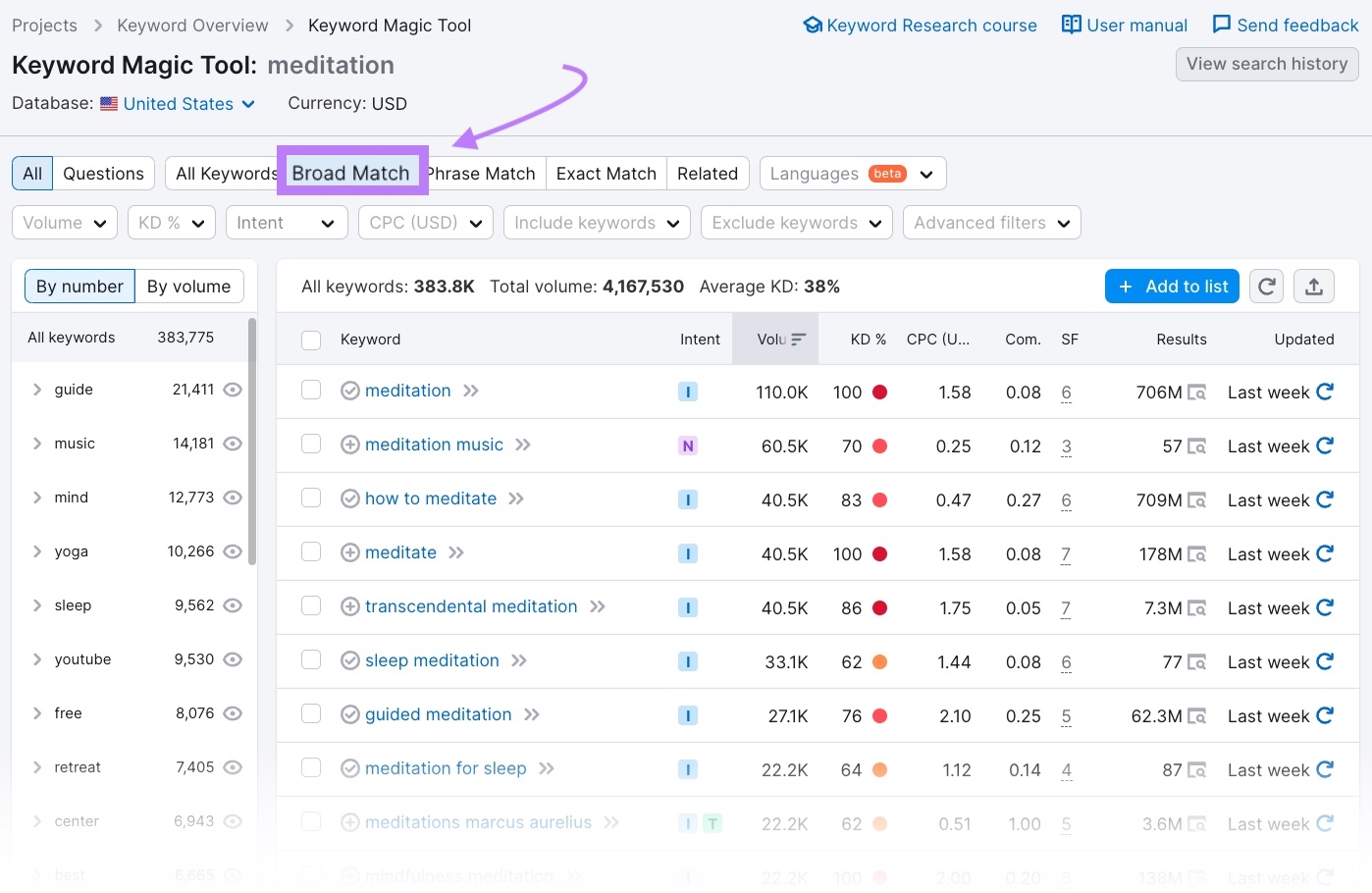
Task: Open the 'meditation for sleep' keyword link
Action: point(446,768)
